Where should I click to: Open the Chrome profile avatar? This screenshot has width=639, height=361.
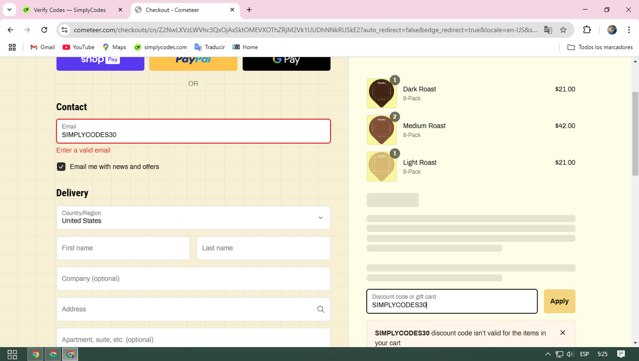pyautogui.click(x=612, y=30)
